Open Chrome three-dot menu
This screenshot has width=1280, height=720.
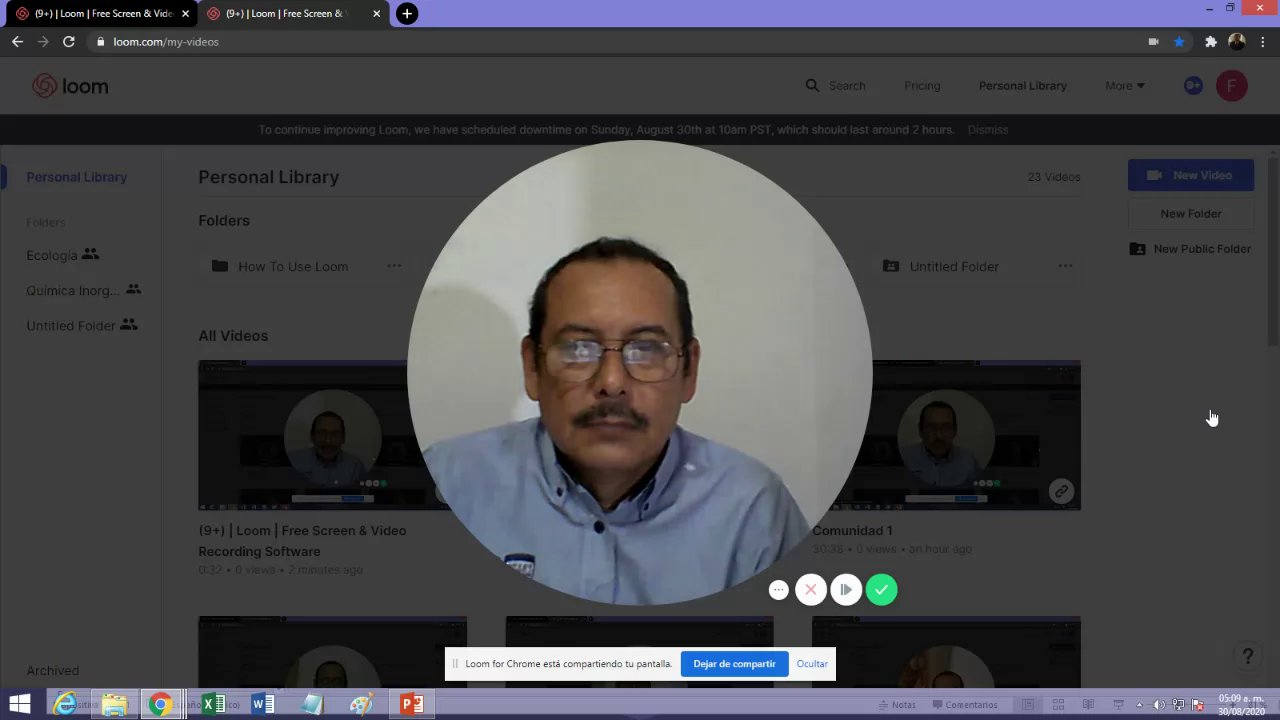click(x=1264, y=42)
